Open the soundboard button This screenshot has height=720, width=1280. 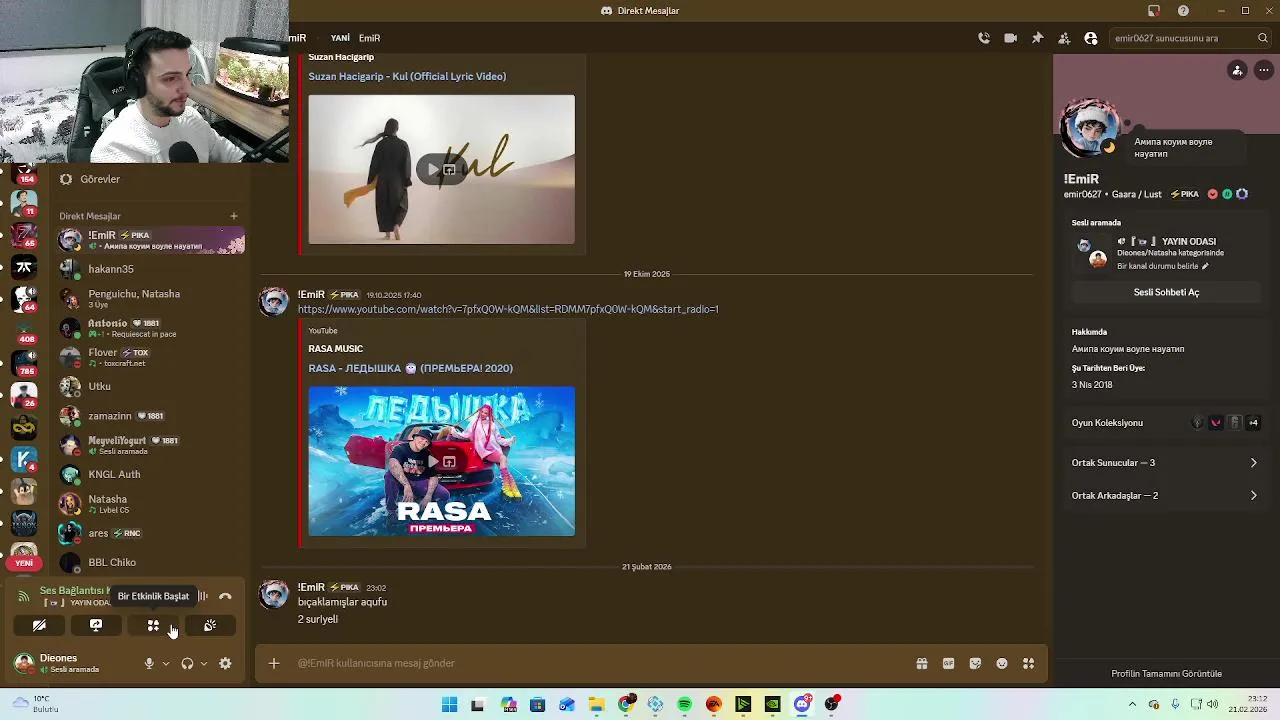210,625
